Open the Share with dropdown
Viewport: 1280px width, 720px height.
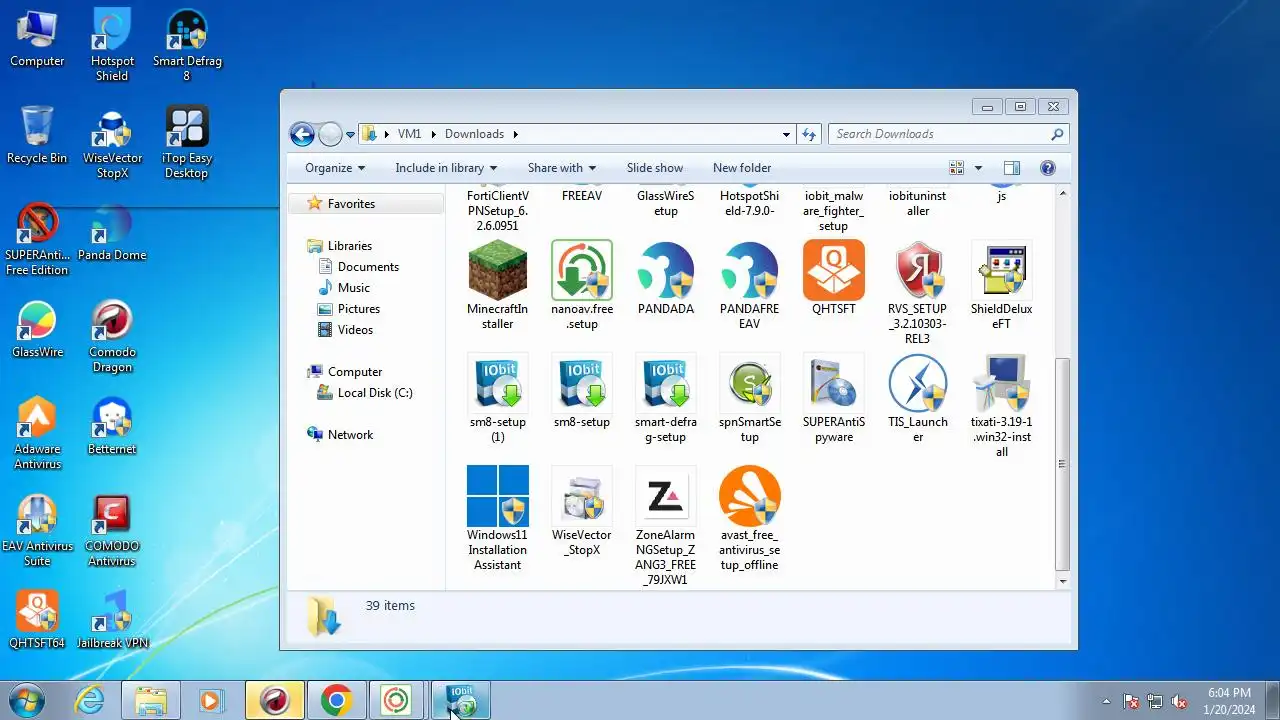(x=562, y=168)
